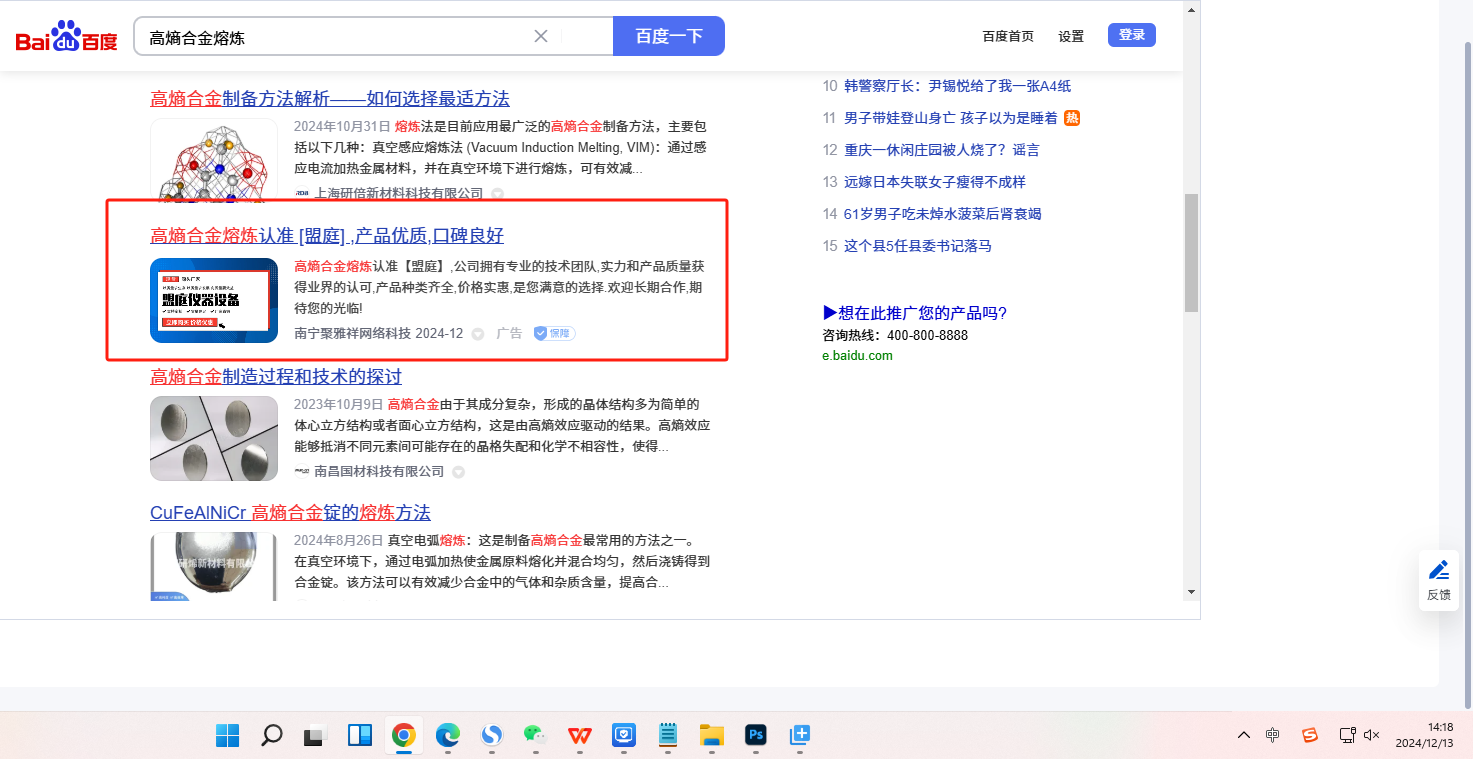Toggle Chinese input mode indicator 中
Viewport: 1473px width, 759px height.
[x=1272, y=735]
